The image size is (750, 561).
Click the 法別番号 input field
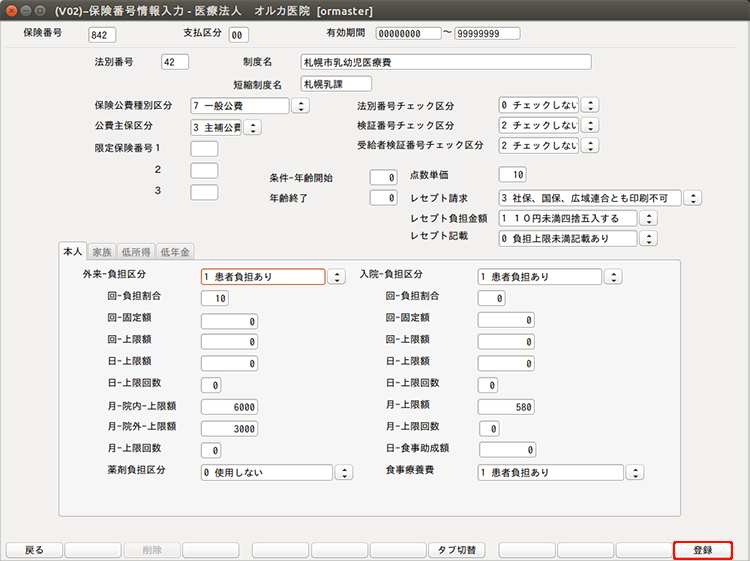(175, 62)
